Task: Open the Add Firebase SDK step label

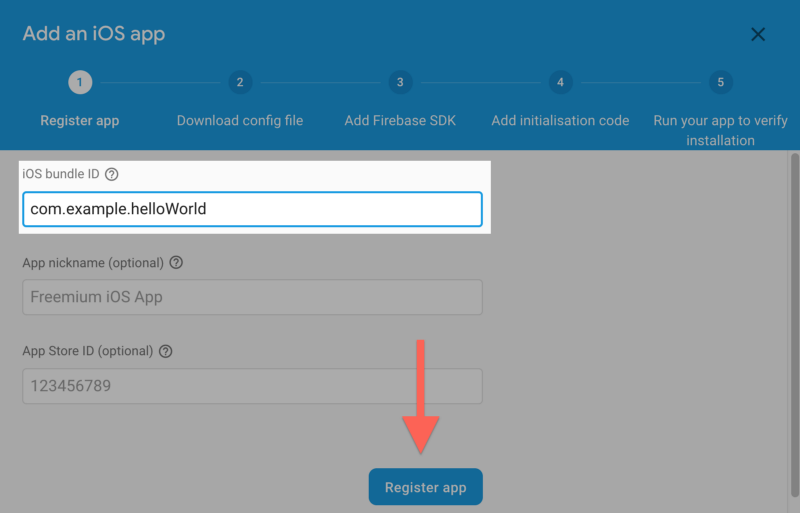Action: (400, 120)
